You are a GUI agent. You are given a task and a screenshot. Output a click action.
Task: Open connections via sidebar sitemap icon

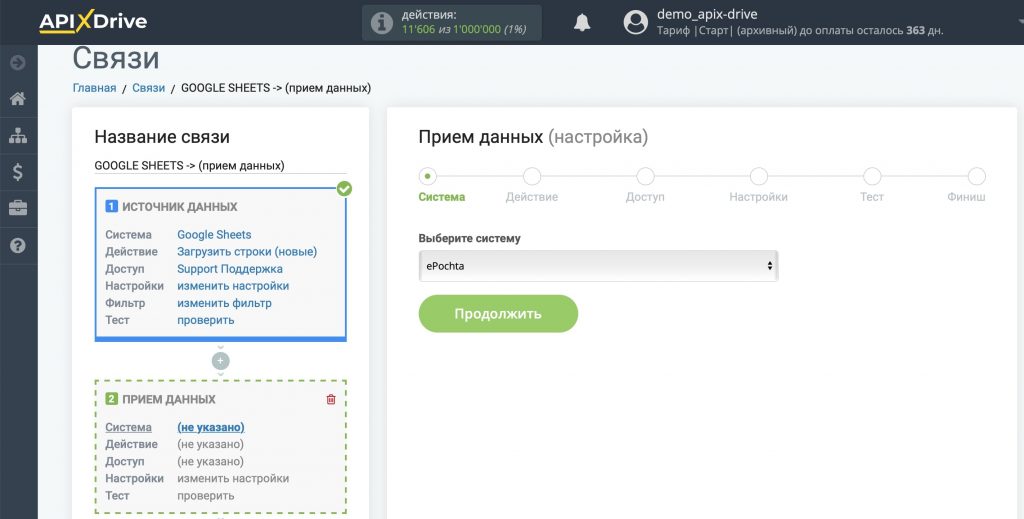(18, 135)
